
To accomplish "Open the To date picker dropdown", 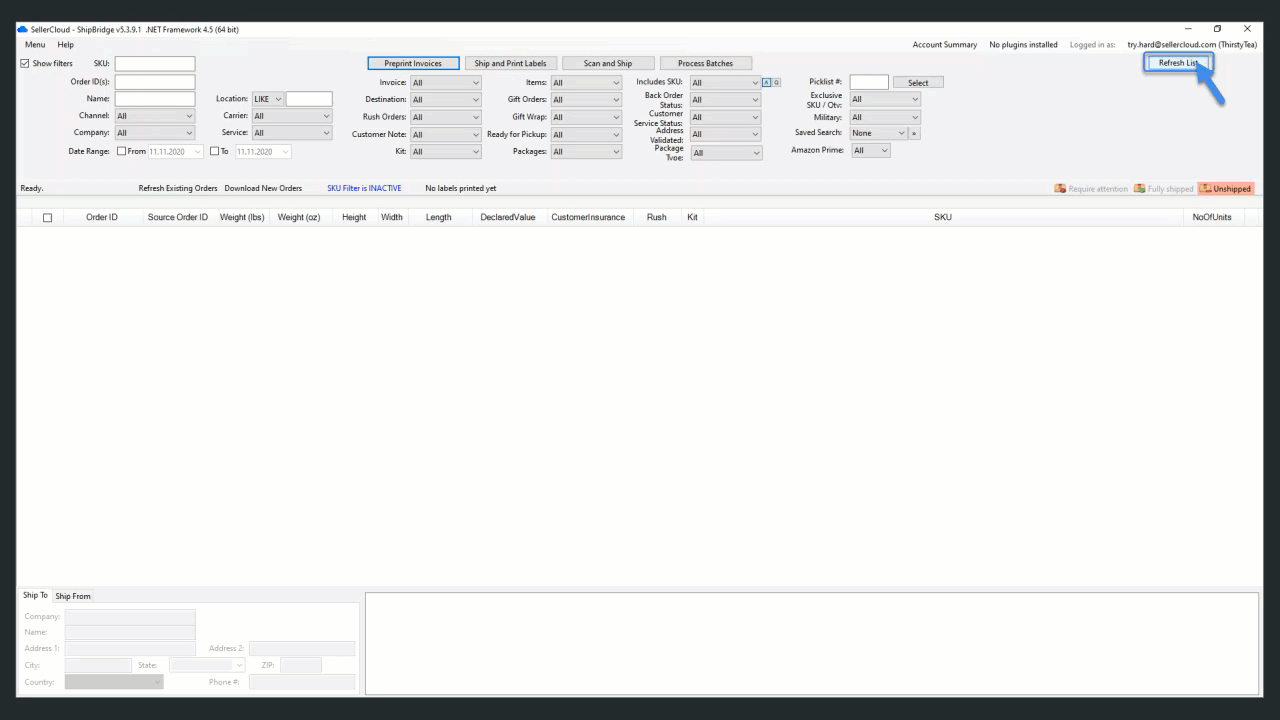I will pyautogui.click(x=286, y=152).
